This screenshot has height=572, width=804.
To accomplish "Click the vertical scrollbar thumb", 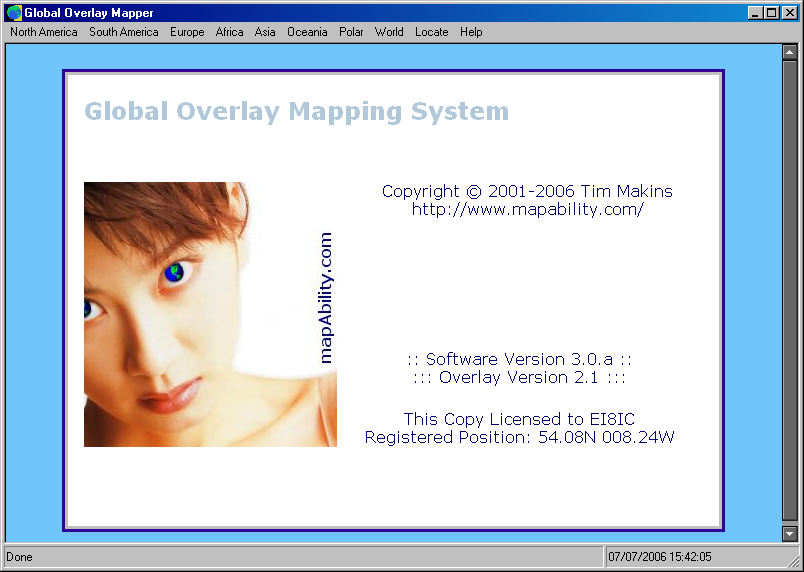I will (790, 290).
